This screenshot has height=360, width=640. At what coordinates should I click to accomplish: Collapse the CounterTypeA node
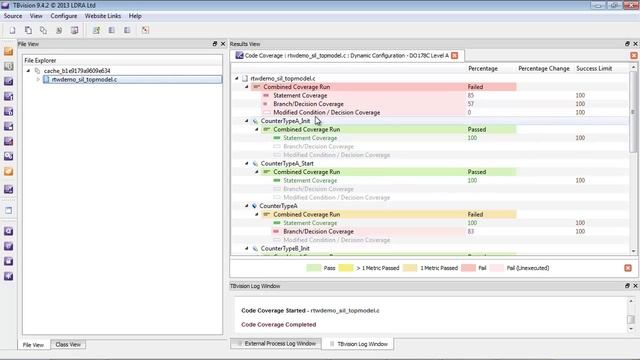coord(247,206)
